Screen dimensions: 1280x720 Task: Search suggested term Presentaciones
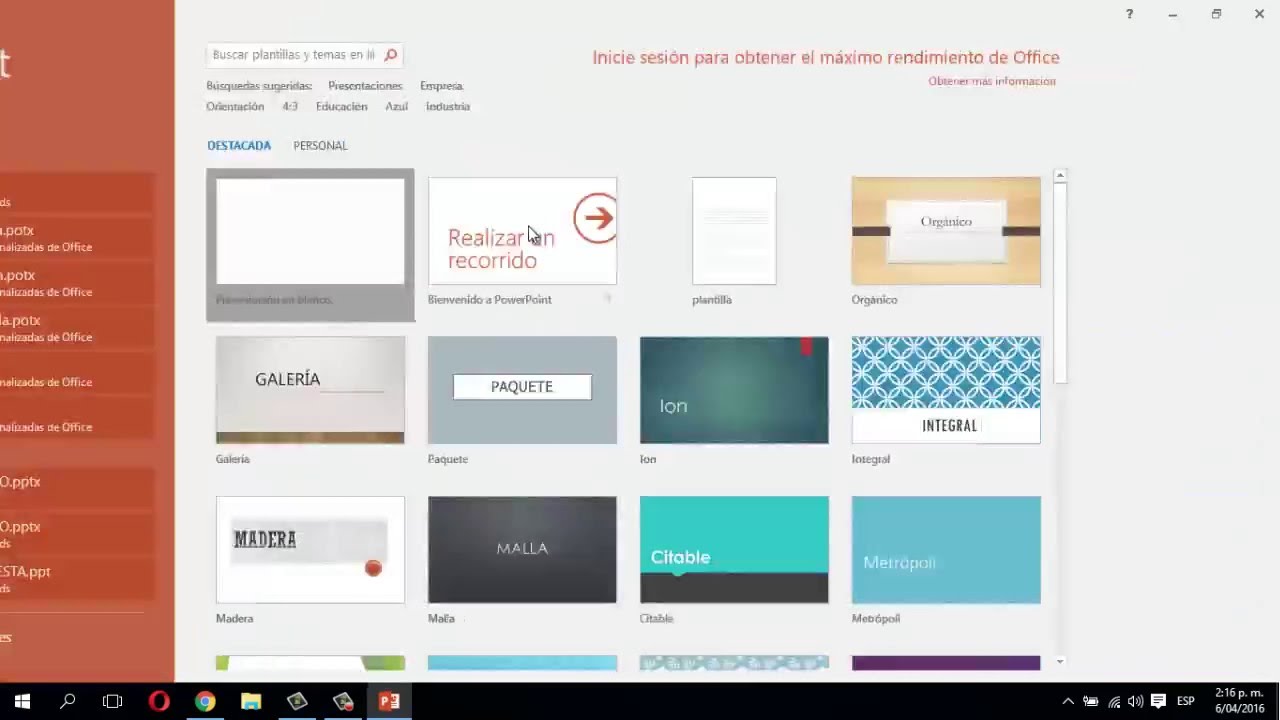365,86
